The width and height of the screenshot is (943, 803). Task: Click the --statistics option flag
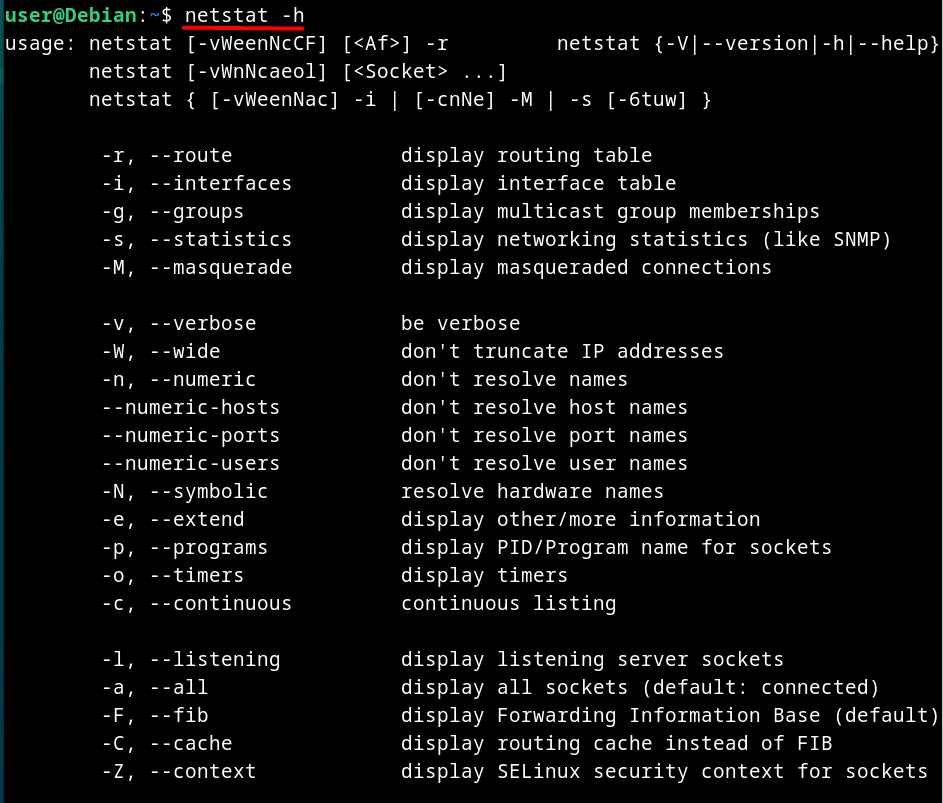click(220, 239)
